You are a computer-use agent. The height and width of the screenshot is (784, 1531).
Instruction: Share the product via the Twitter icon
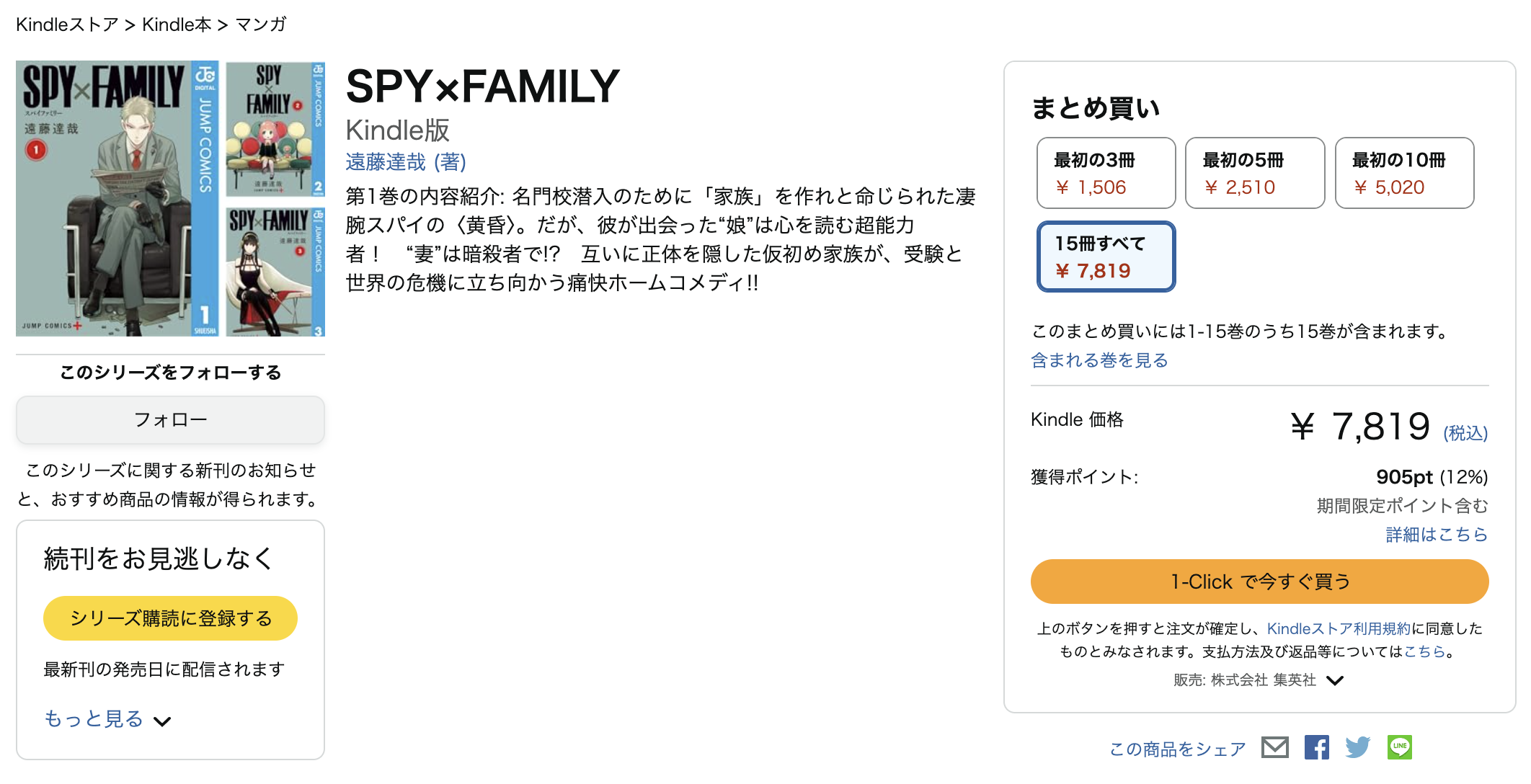coord(1359,748)
